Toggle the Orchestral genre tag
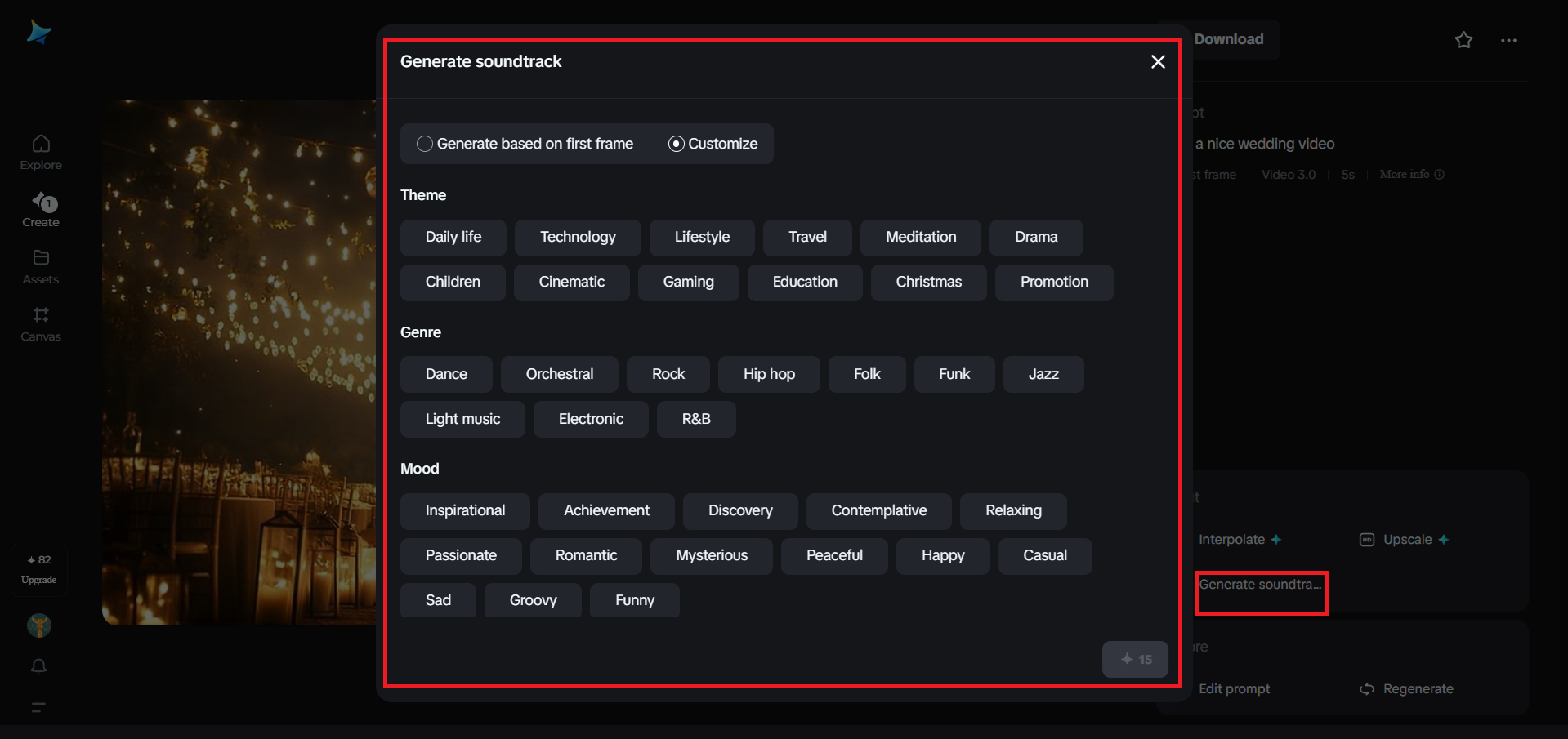 click(560, 375)
